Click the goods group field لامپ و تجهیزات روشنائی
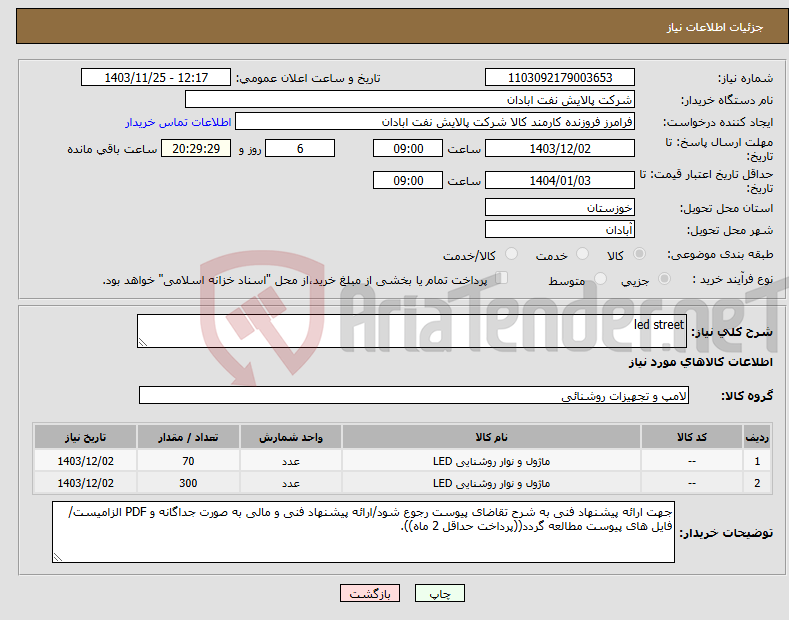This screenshot has width=789, height=620. 414,396
